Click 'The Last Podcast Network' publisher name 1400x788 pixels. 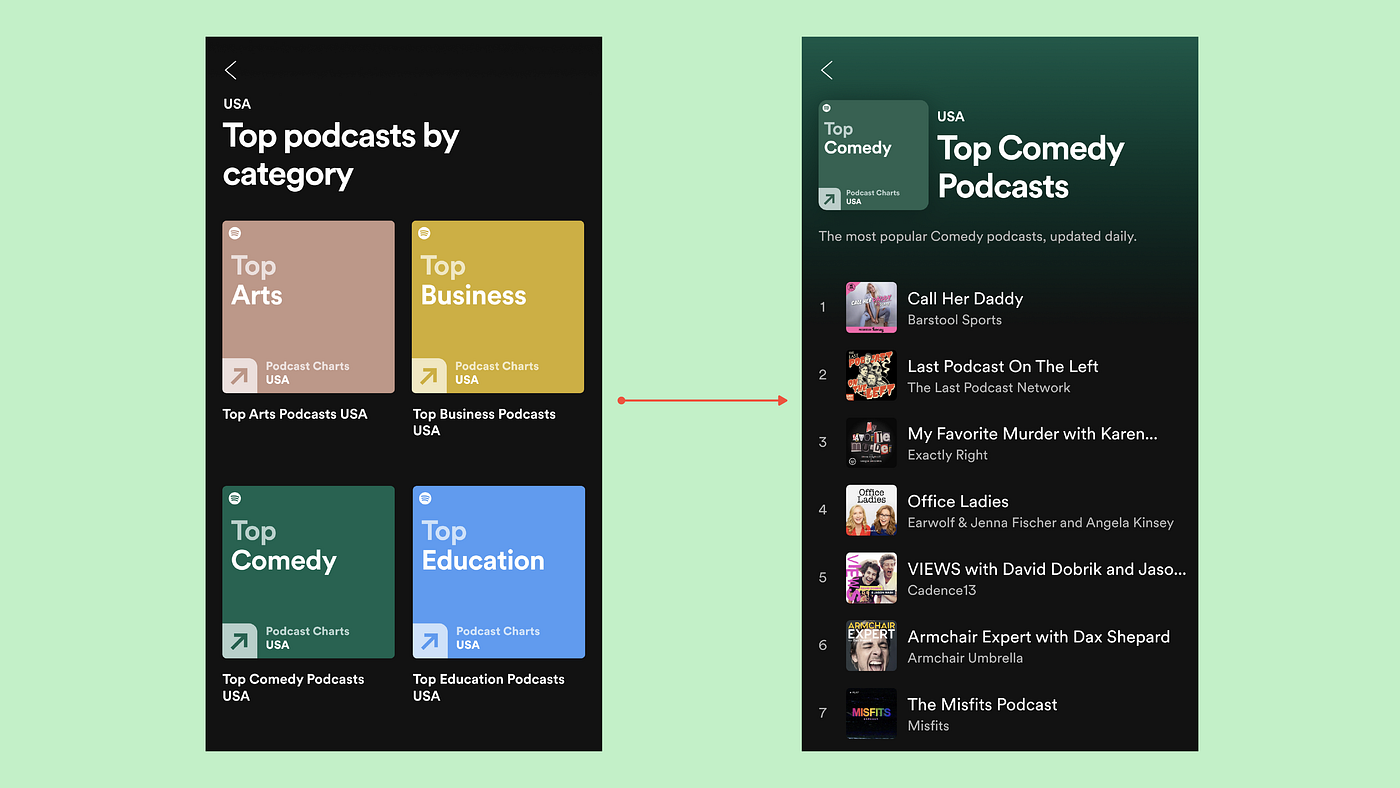[989, 388]
